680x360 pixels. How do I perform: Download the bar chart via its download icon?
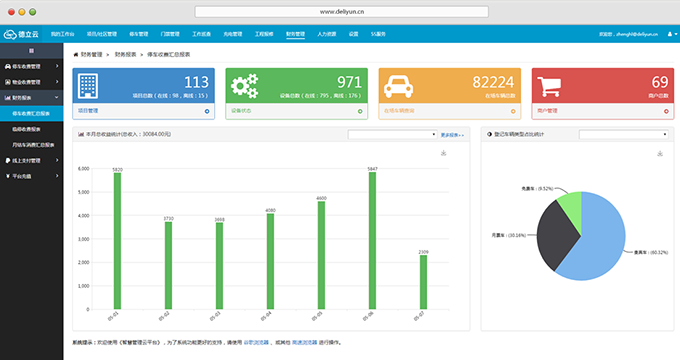click(x=443, y=153)
